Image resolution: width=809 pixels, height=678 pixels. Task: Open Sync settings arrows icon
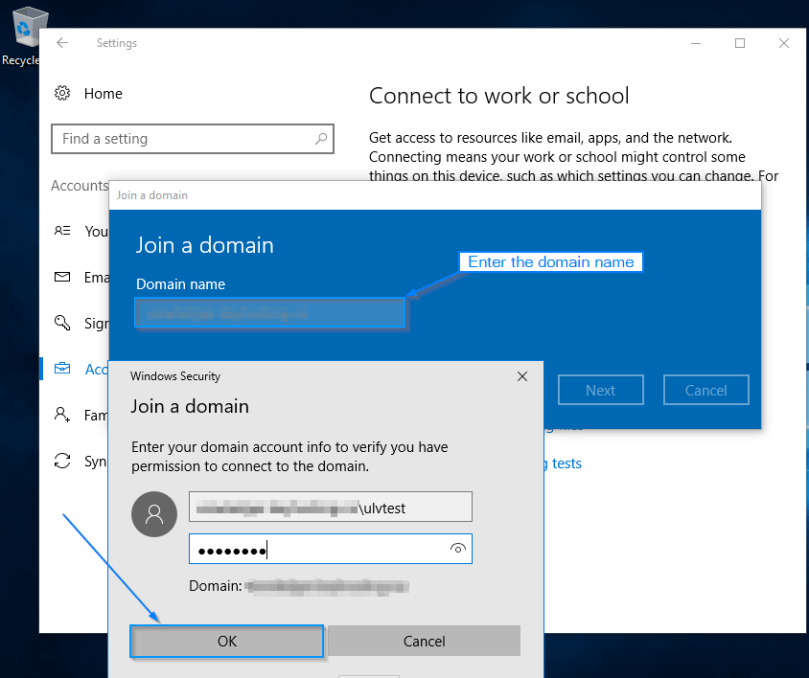tap(62, 461)
